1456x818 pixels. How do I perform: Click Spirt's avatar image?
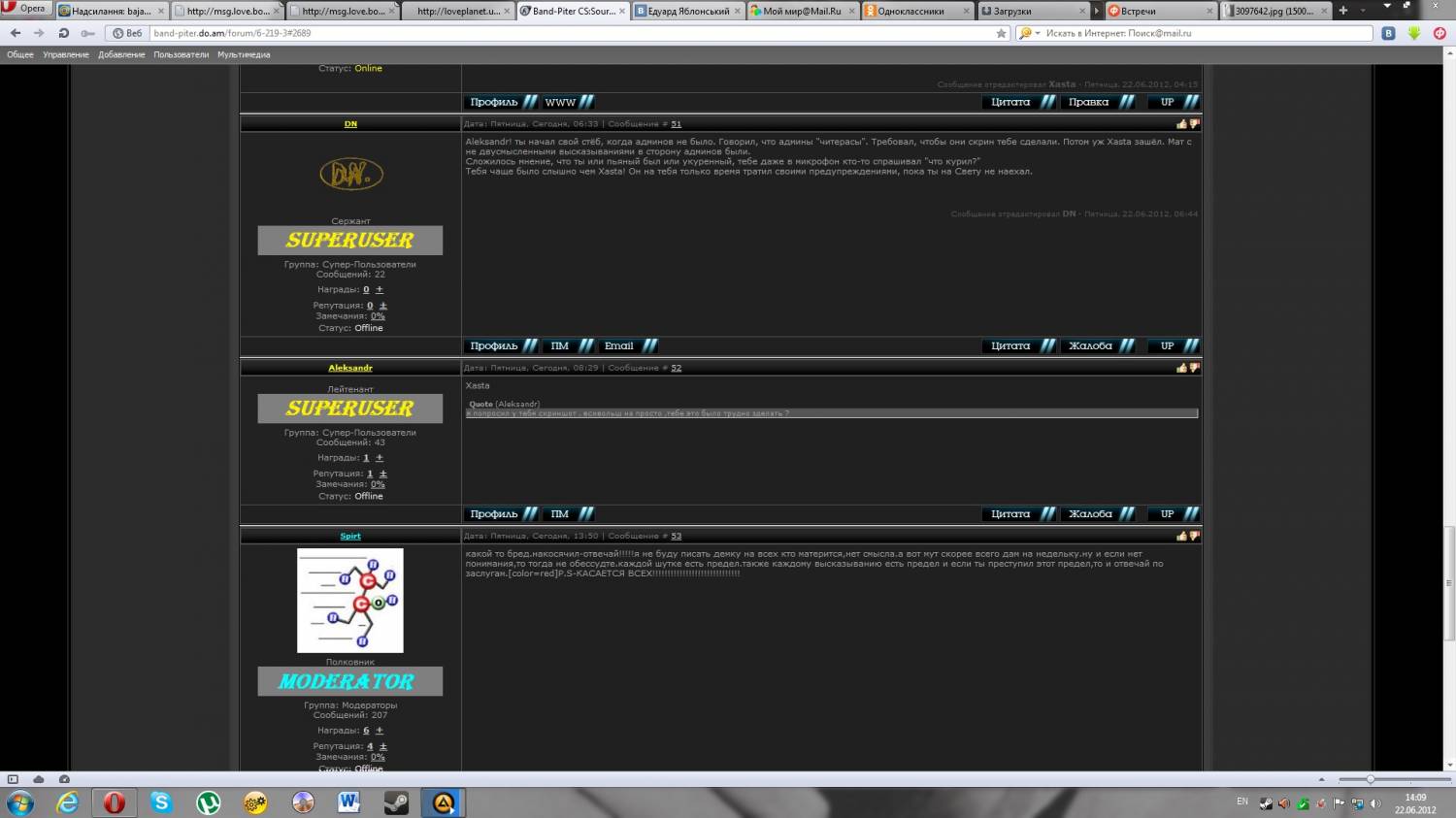coord(350,601)
